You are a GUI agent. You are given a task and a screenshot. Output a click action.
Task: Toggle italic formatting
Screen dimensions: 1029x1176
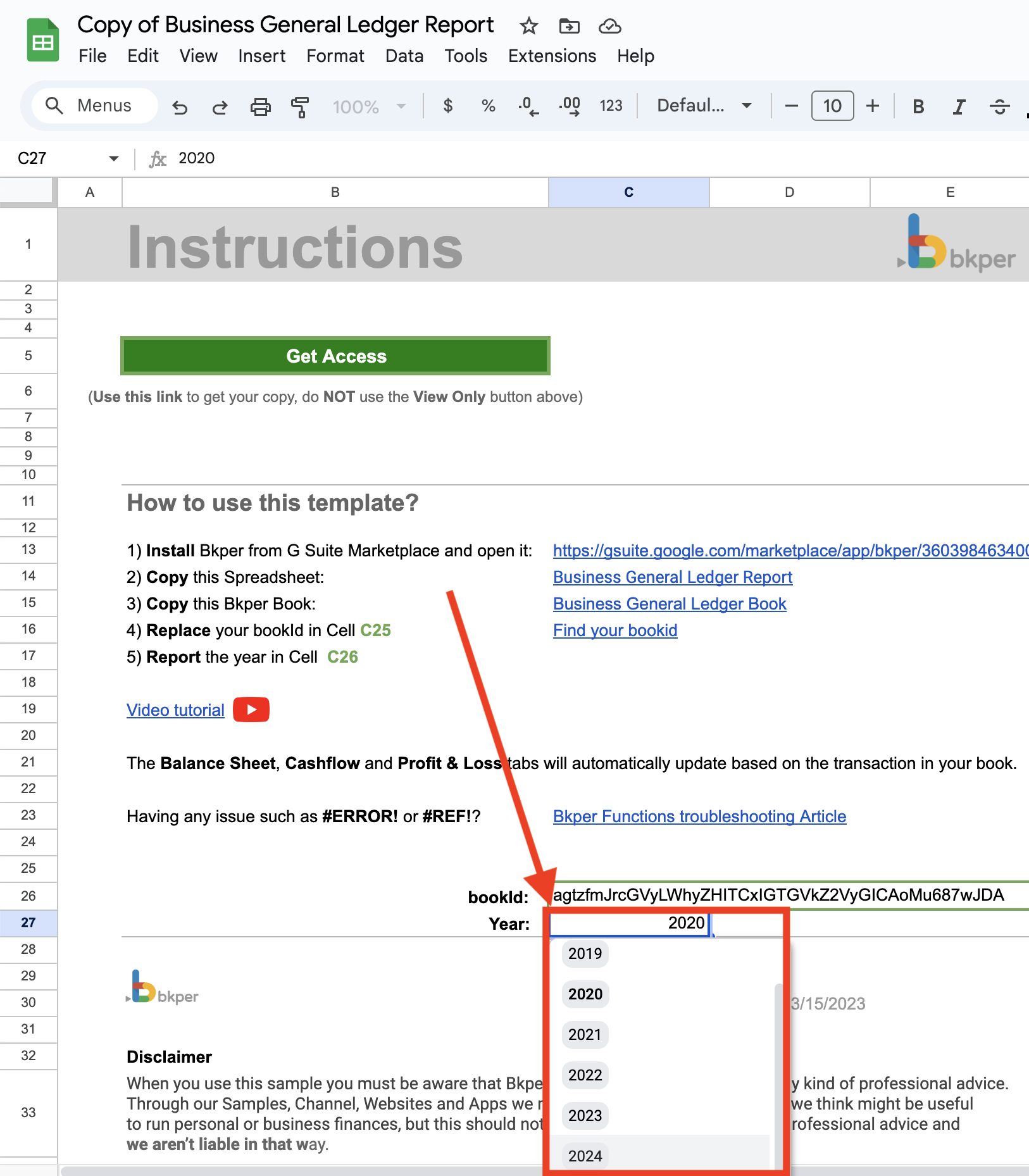click(958, 106)
